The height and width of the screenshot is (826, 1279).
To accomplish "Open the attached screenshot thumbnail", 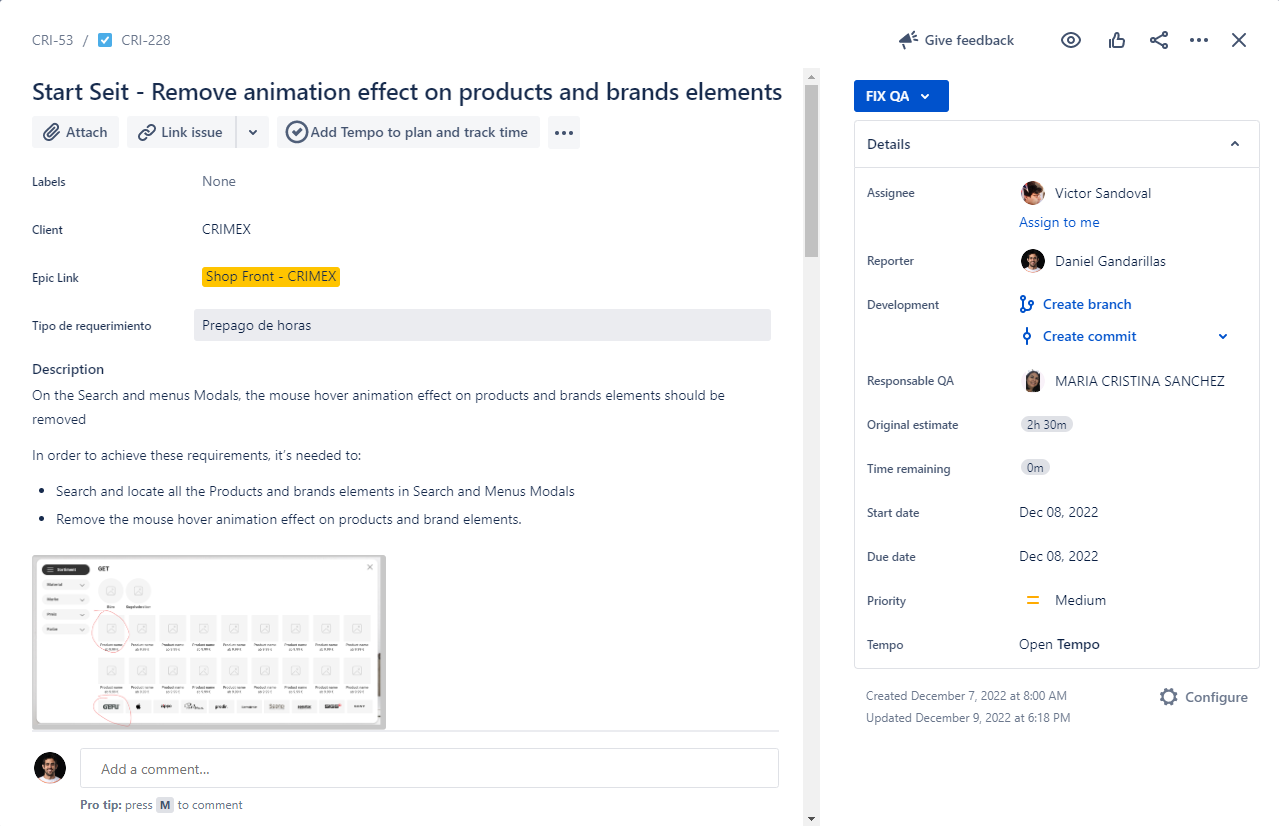I will point(209,641).
